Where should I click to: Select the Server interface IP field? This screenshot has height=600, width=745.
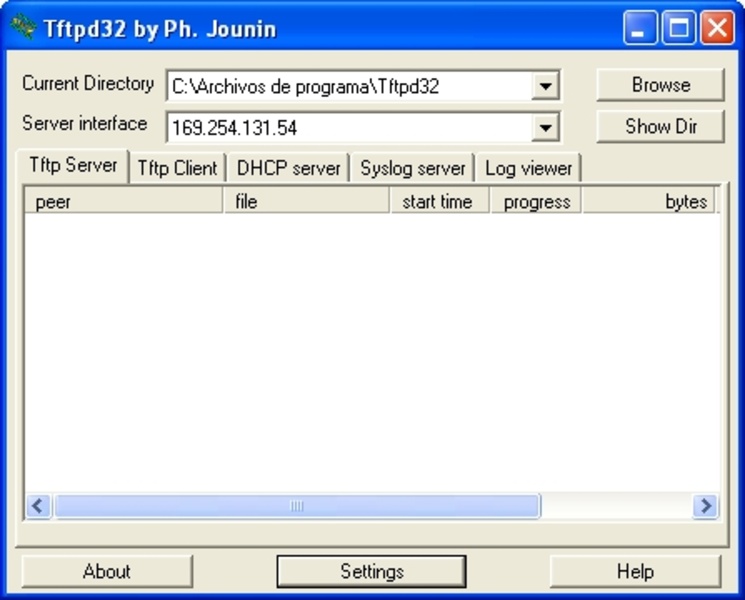[x=363, y=127]
